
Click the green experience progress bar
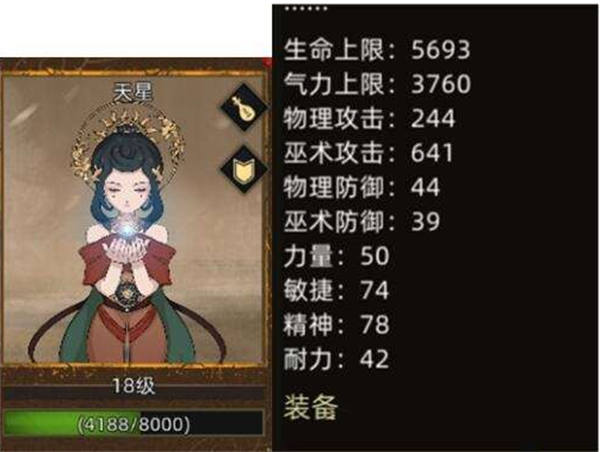(x=134, y=423)
